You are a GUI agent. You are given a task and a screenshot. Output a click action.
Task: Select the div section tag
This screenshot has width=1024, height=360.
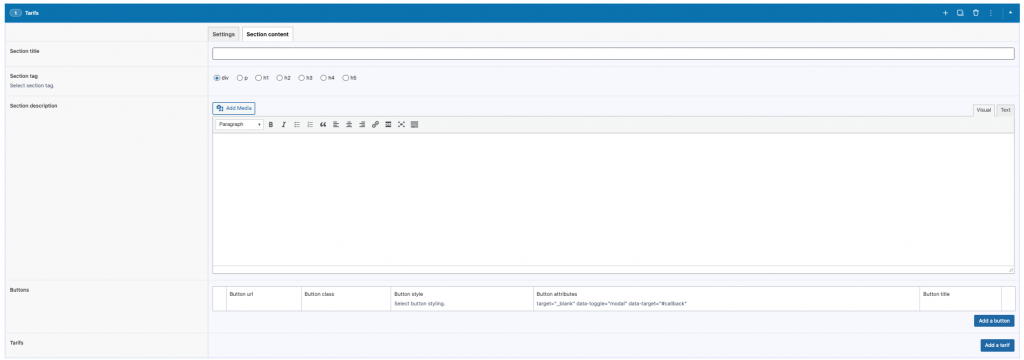(x=217, y=78)
